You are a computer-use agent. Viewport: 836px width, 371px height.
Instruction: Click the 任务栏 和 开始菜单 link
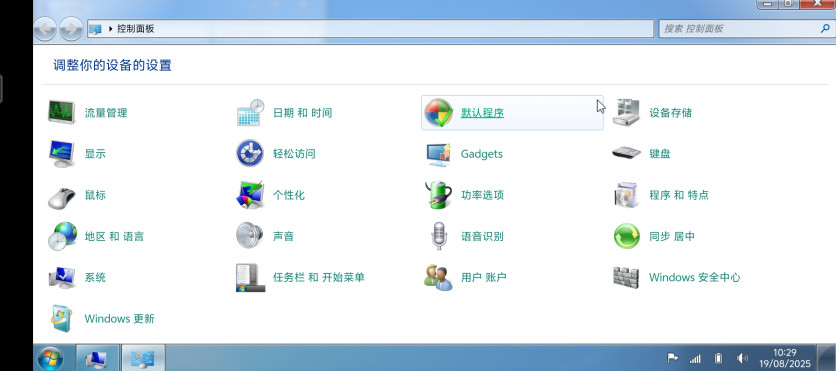[x=319, y=277]
